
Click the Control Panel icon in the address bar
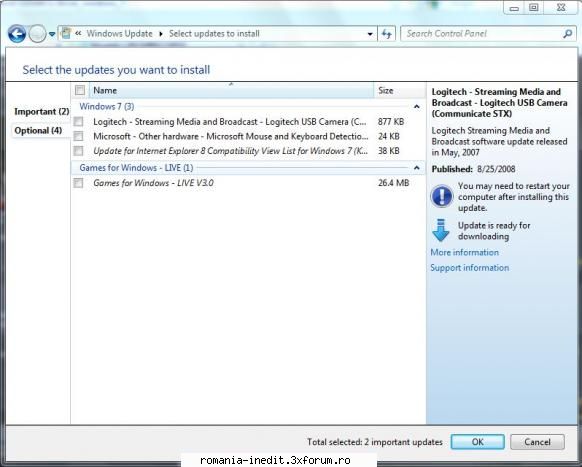(x=66, y=33)
